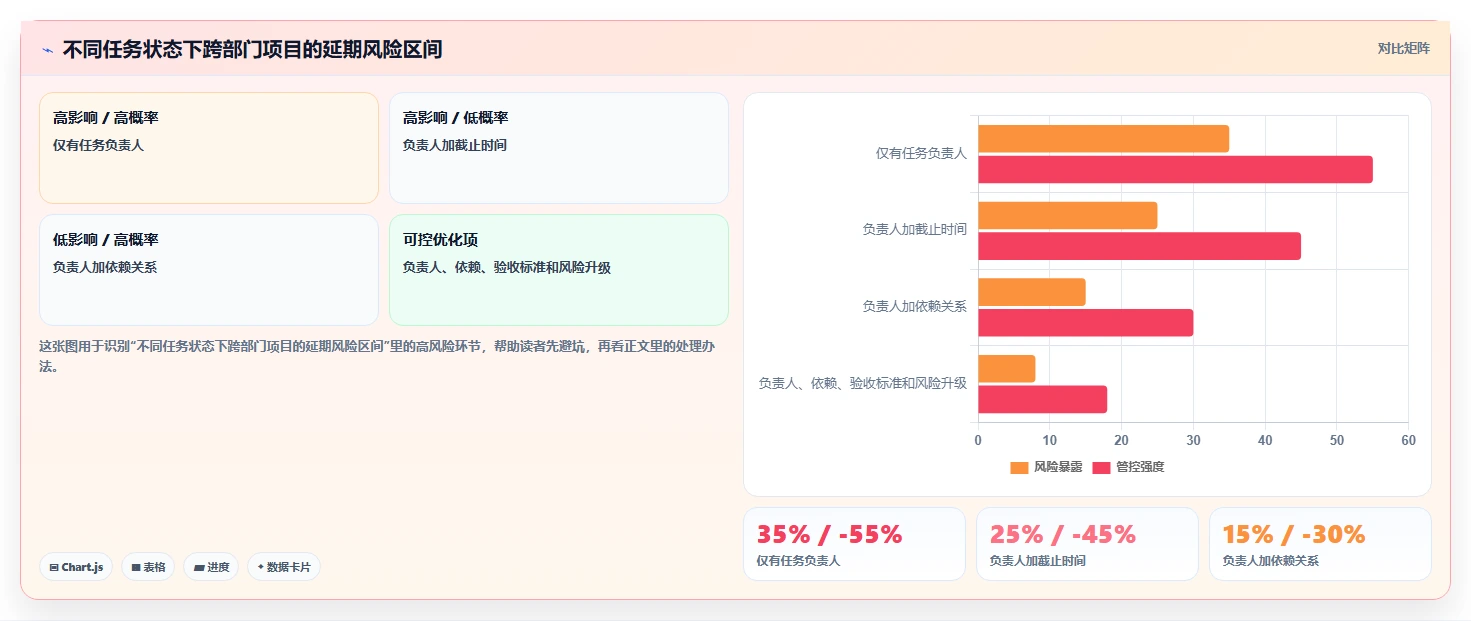Click the 25% / -45% stat value
1471x621 pixels.
[x=1062, y=534]
